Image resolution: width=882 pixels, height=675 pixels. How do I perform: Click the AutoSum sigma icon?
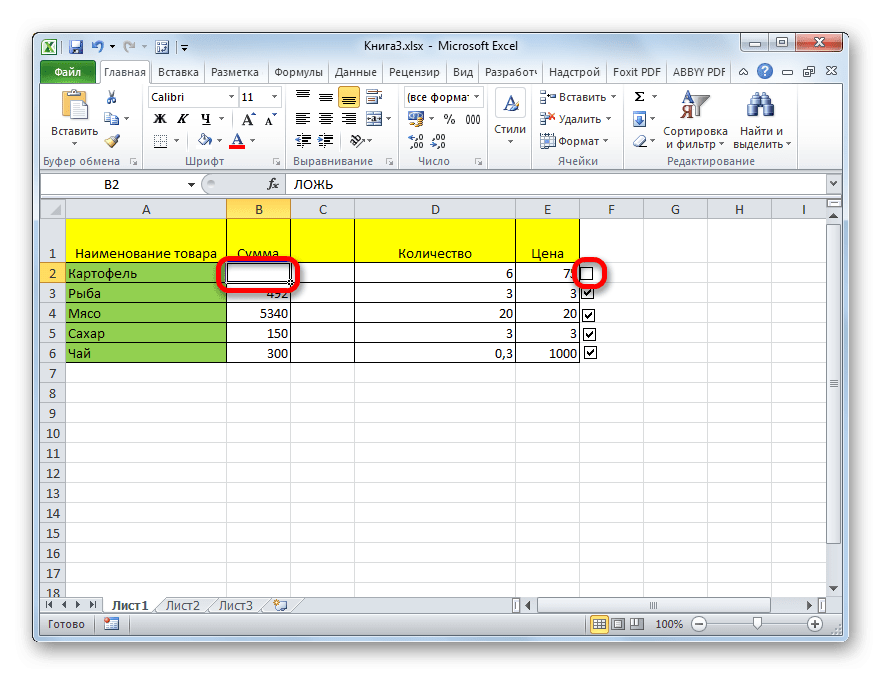pyautogui.click(x=640, y=97)
